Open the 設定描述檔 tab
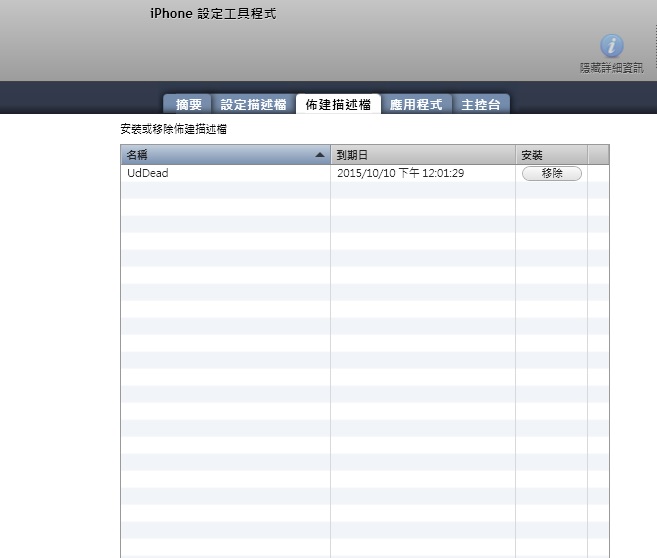Viewport: 657px width, 558px height. [253, 104]
